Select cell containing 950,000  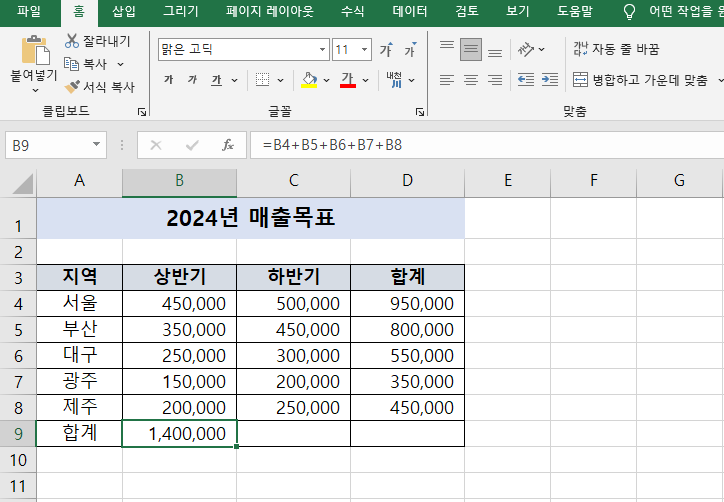(408, 303)
